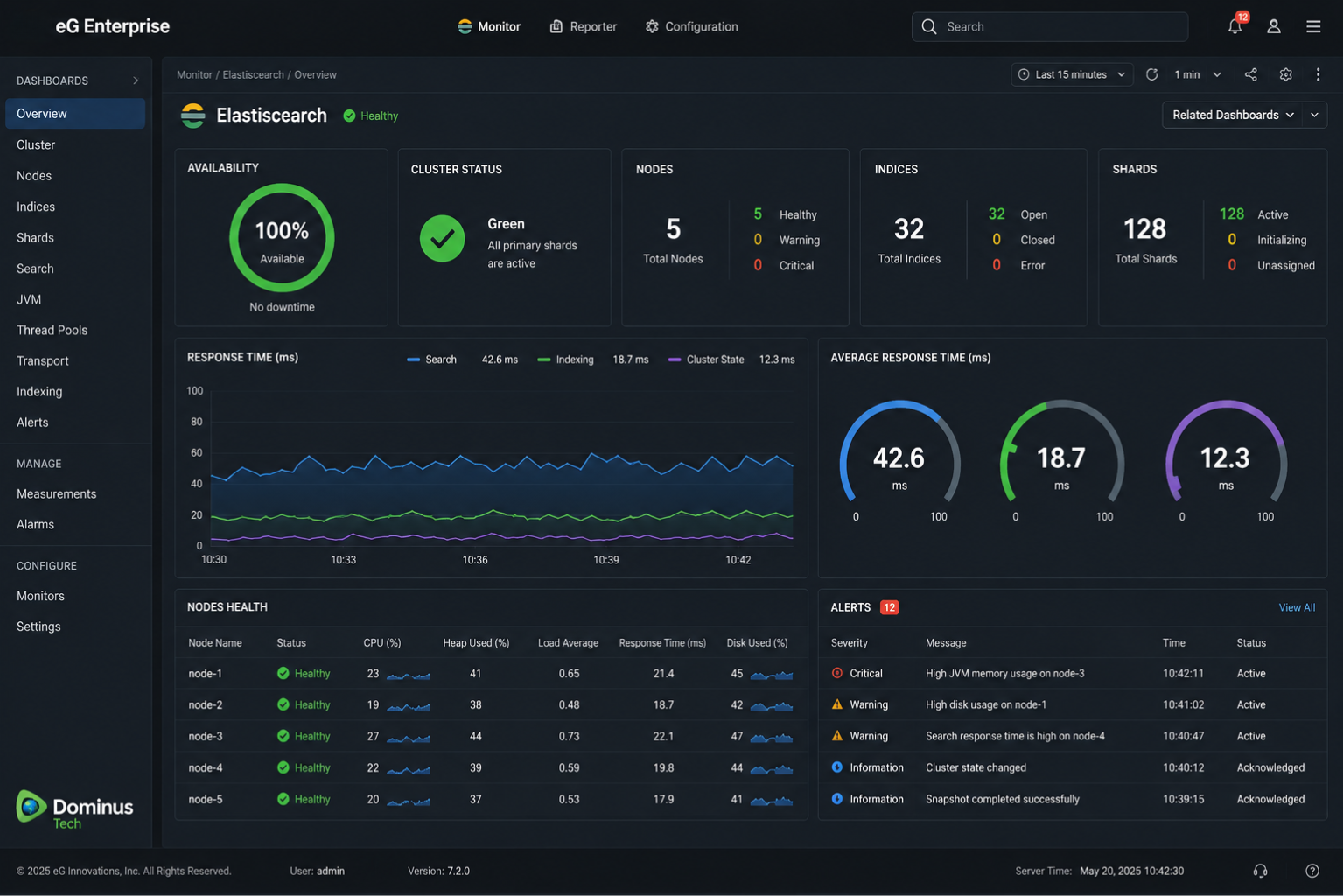
Task: Click the headset support icon in footer
Action: pyautogui.click(x=1260, y=871)
